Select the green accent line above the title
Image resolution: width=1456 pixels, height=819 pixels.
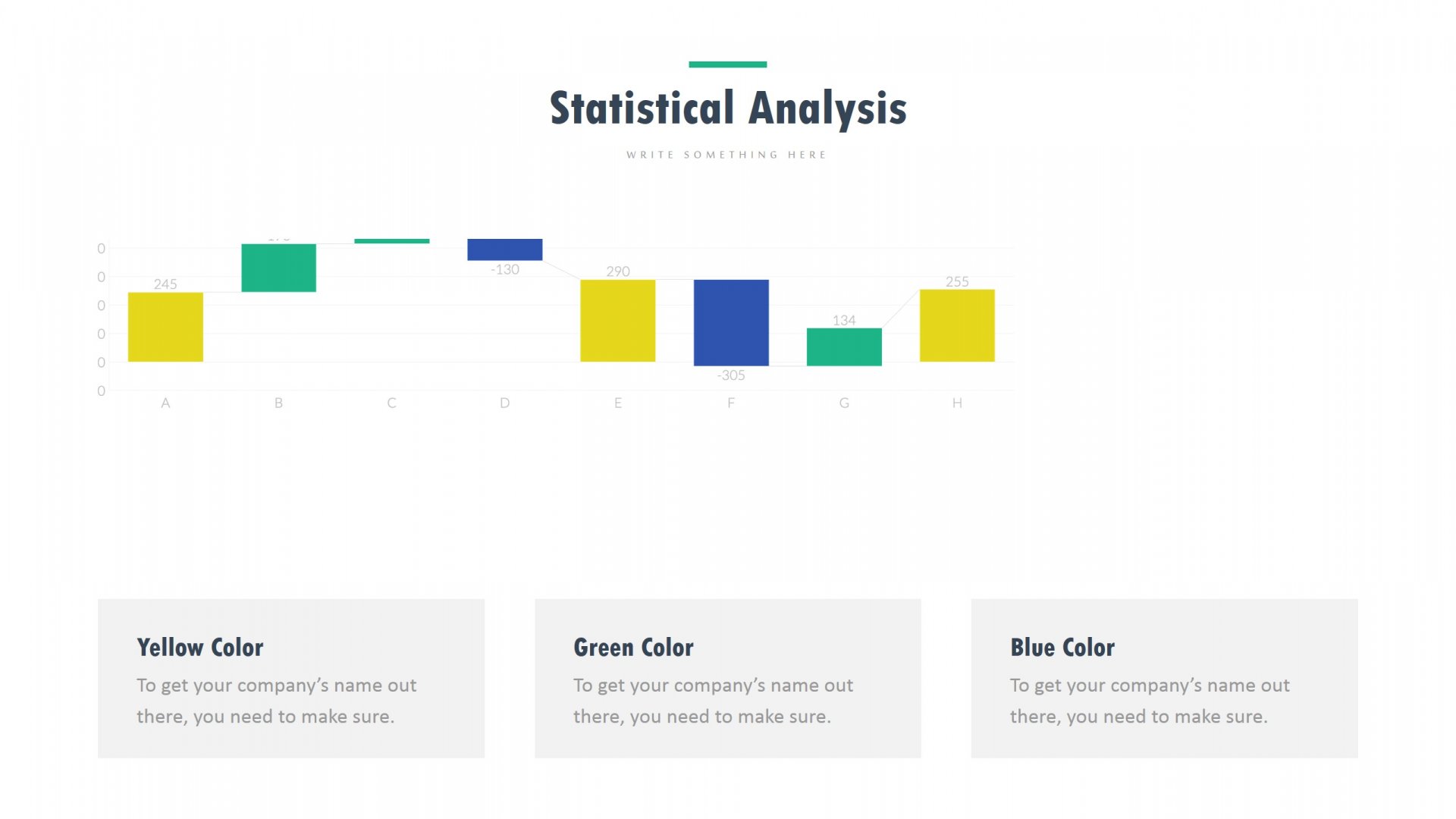pos(728,64)
